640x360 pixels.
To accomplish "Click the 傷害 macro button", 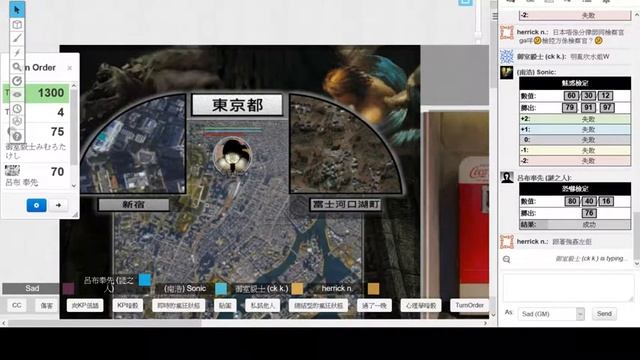I will (47, 305).
